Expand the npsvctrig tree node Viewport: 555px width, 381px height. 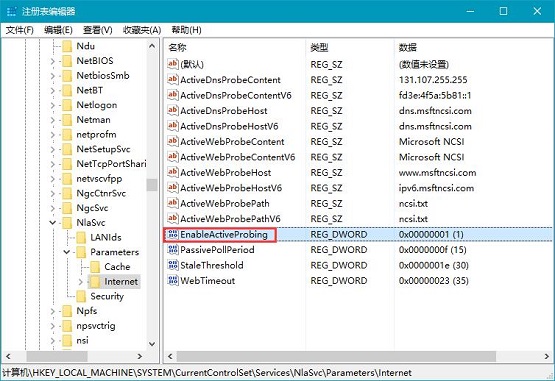[53, 326]
